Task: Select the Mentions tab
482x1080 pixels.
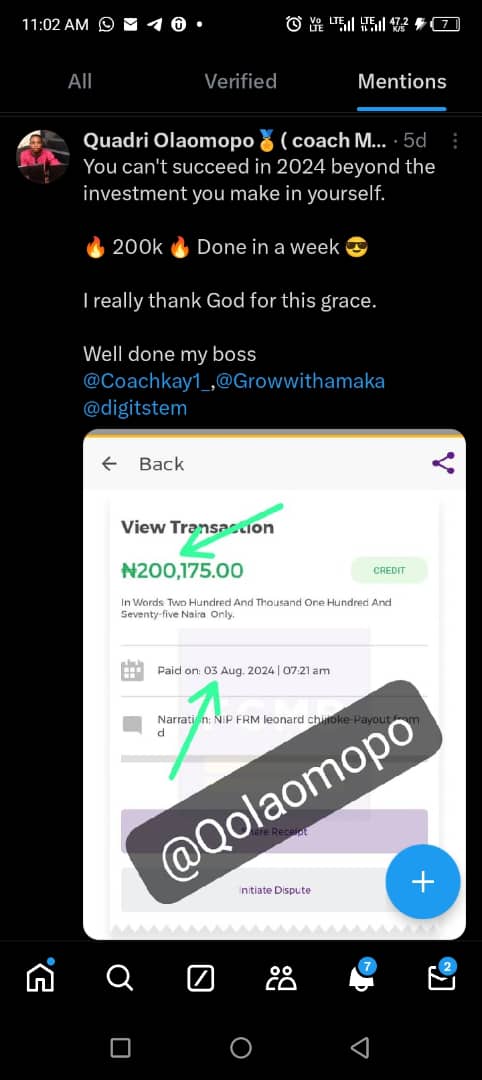Action: 402,81
